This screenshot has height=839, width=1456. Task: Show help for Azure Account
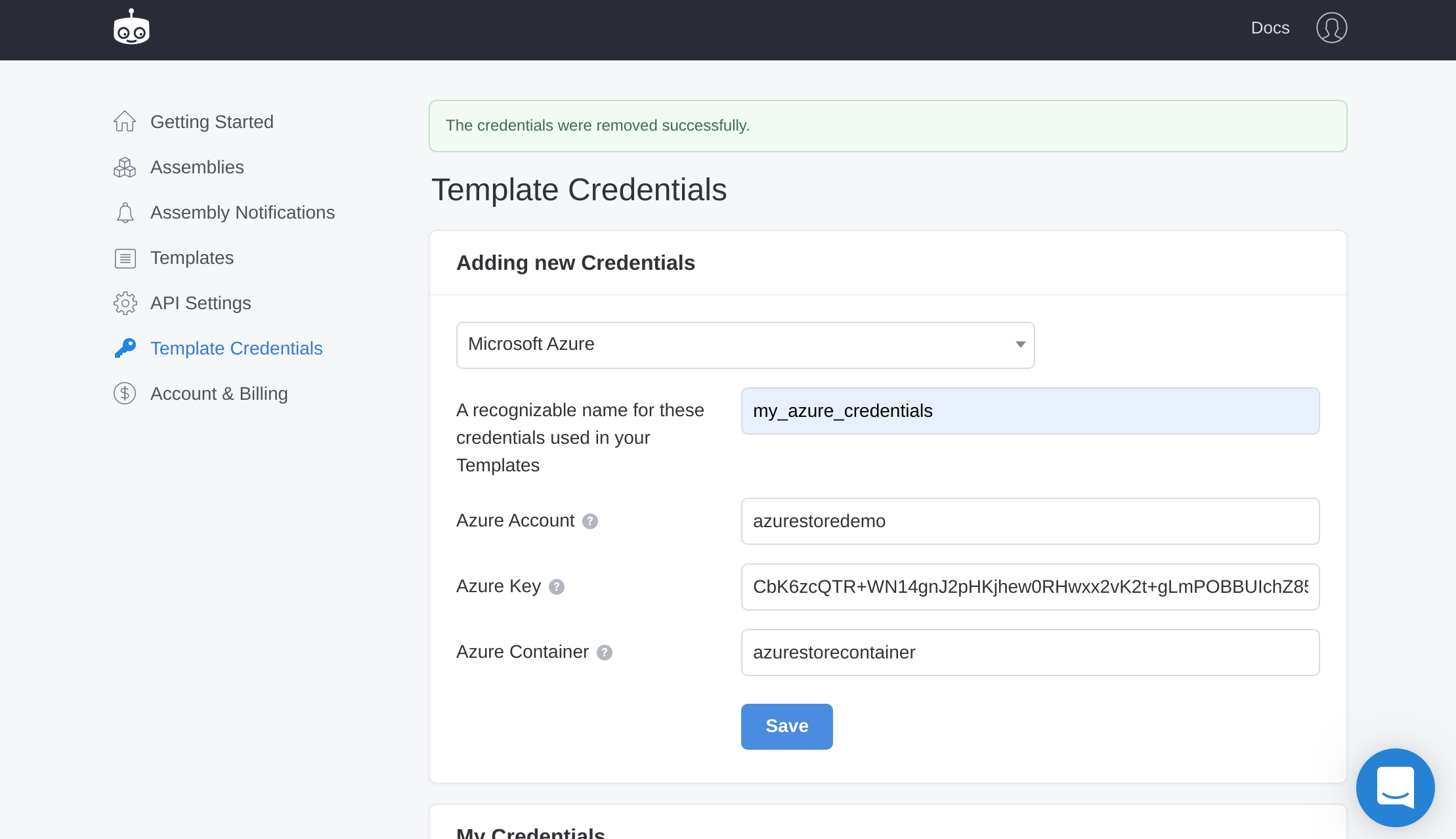click(589, 521)
